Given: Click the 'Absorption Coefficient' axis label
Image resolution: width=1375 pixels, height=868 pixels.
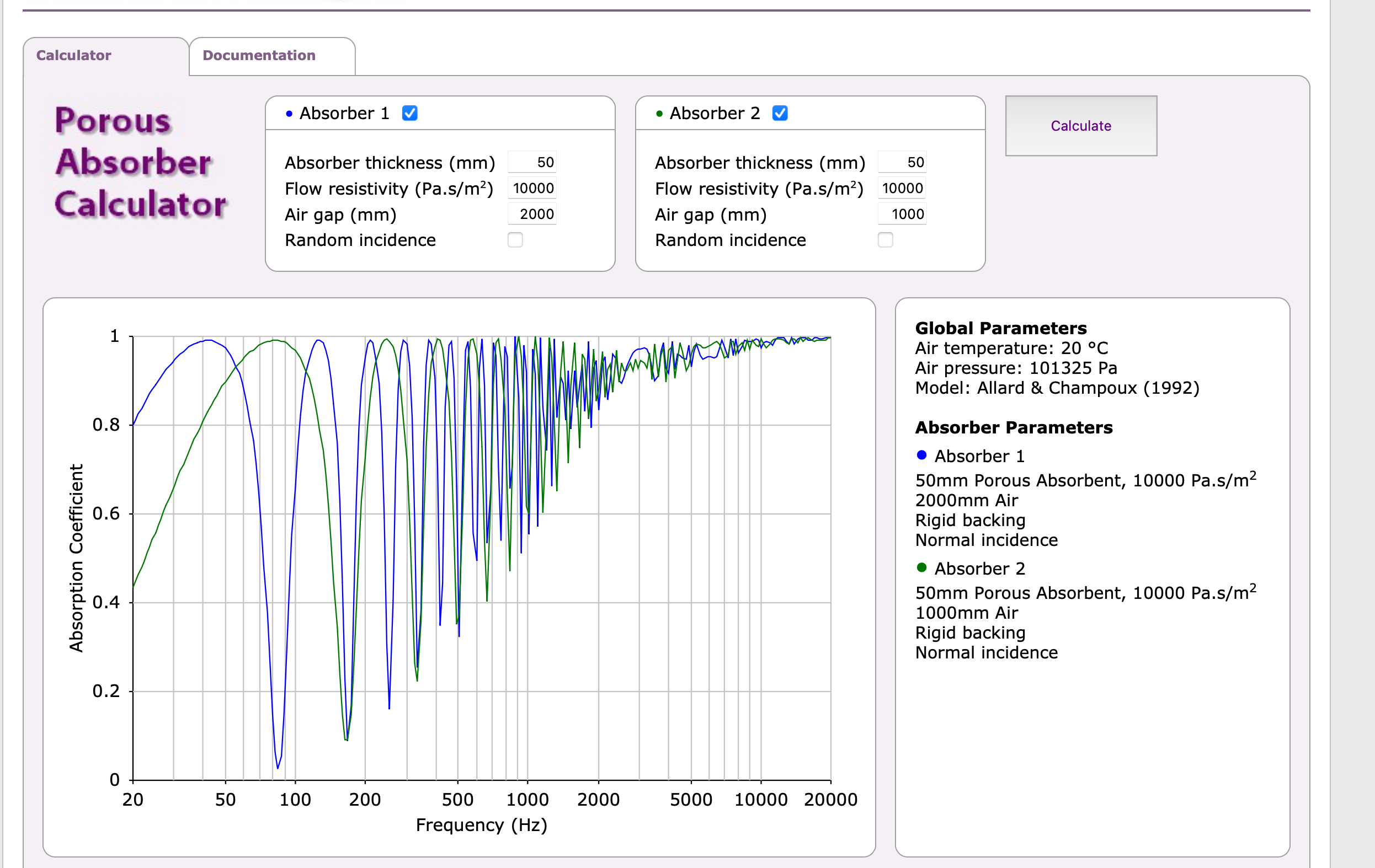Looking at the screenshot, I should click(76, 558).
